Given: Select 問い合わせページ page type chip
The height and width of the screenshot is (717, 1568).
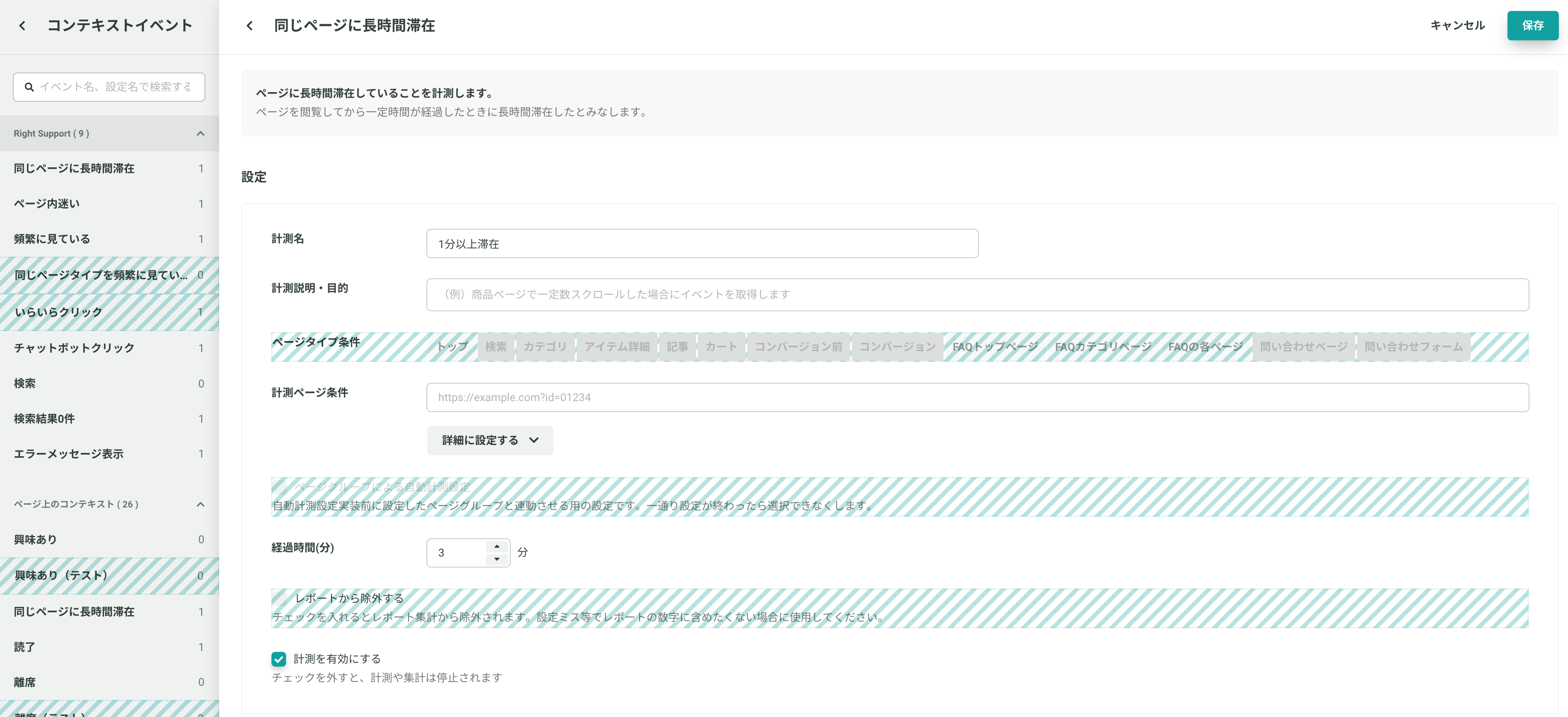Looking at the screenshot, I should pyautogui.click(x=1303, y=346).
